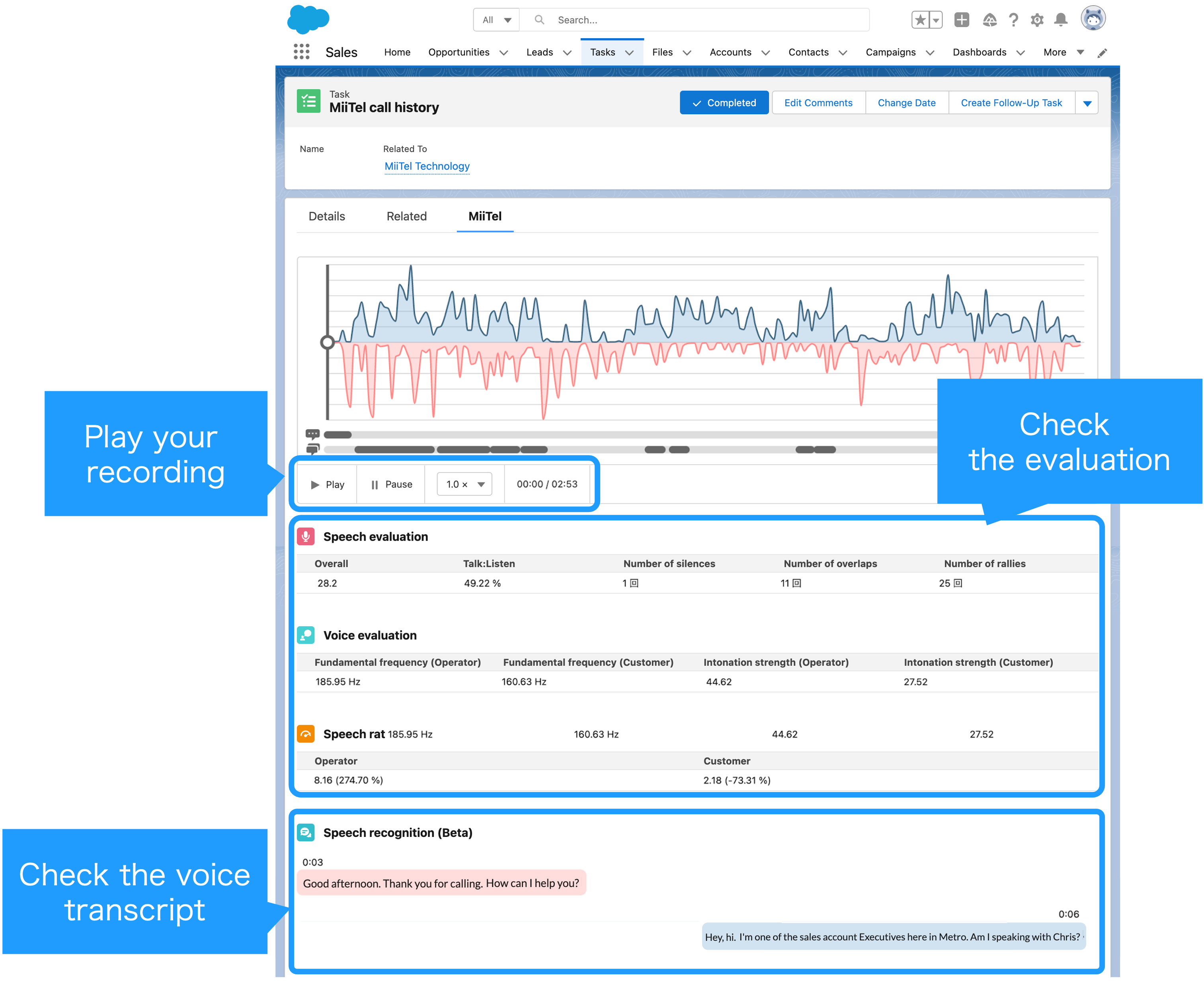The image size is (1204, 987).
Task: Expand the Tasks nav chevron
Action: coord(629,53)
